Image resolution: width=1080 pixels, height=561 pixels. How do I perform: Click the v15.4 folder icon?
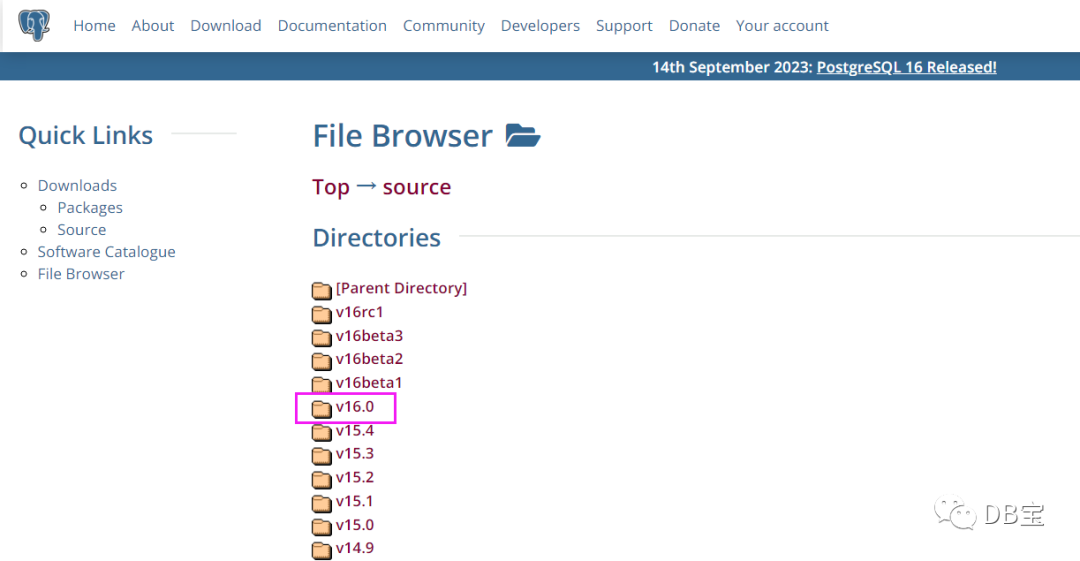(322, 432)
